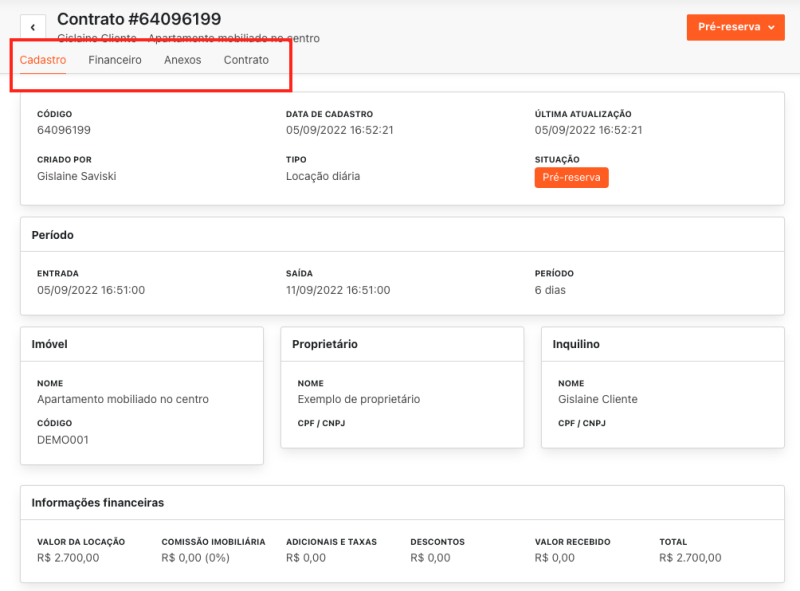Open Gislaine Cliente in Inquilino card
Screen dimensions: 800x591
[598, 399]
